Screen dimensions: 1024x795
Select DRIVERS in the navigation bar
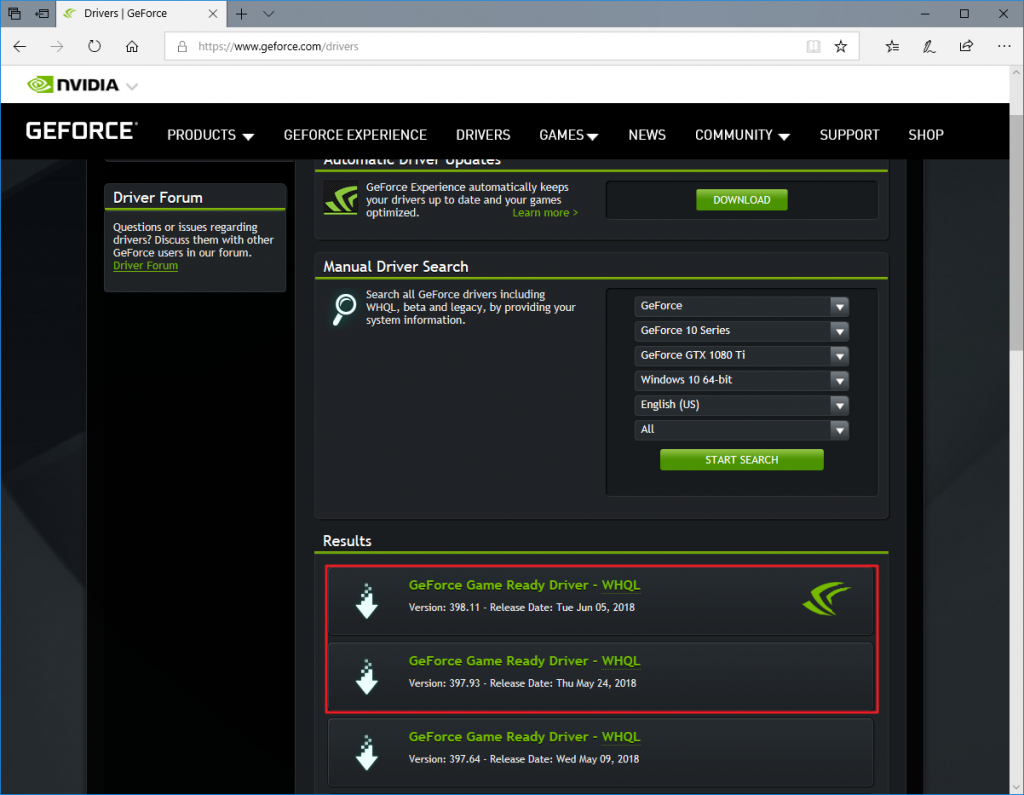point(483,135)
